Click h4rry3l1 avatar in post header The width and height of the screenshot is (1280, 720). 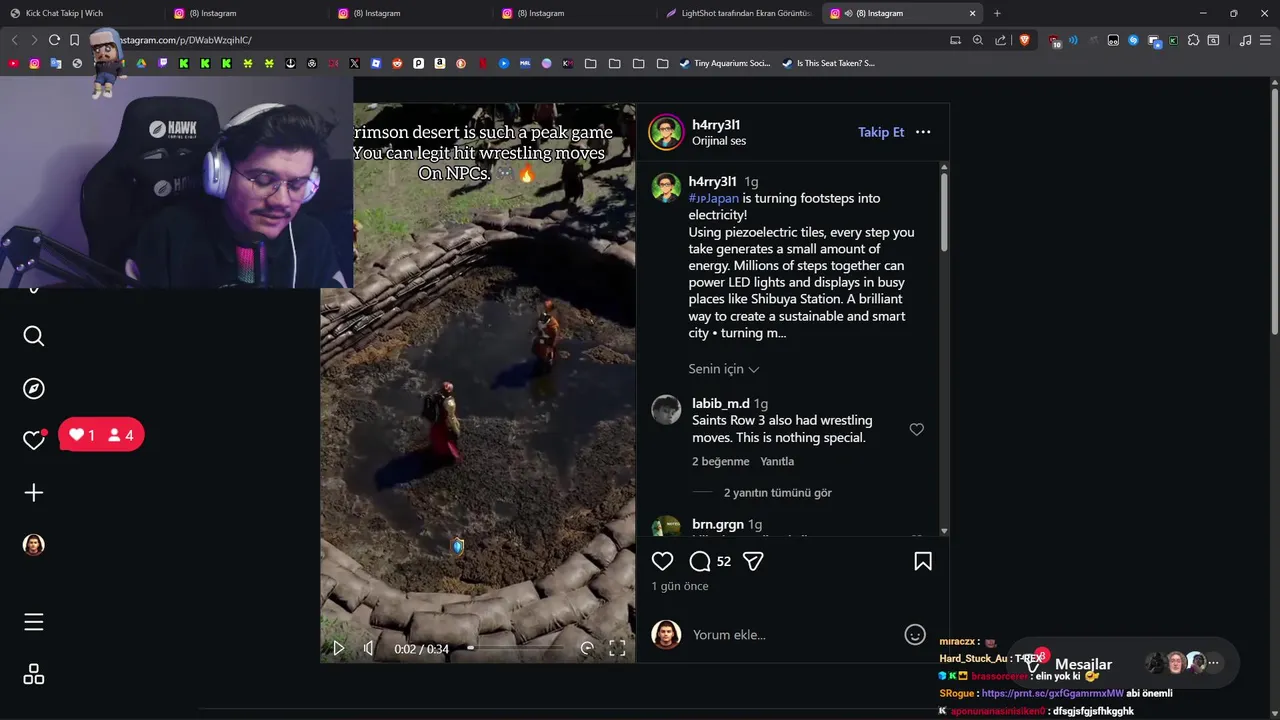(666, 132)
